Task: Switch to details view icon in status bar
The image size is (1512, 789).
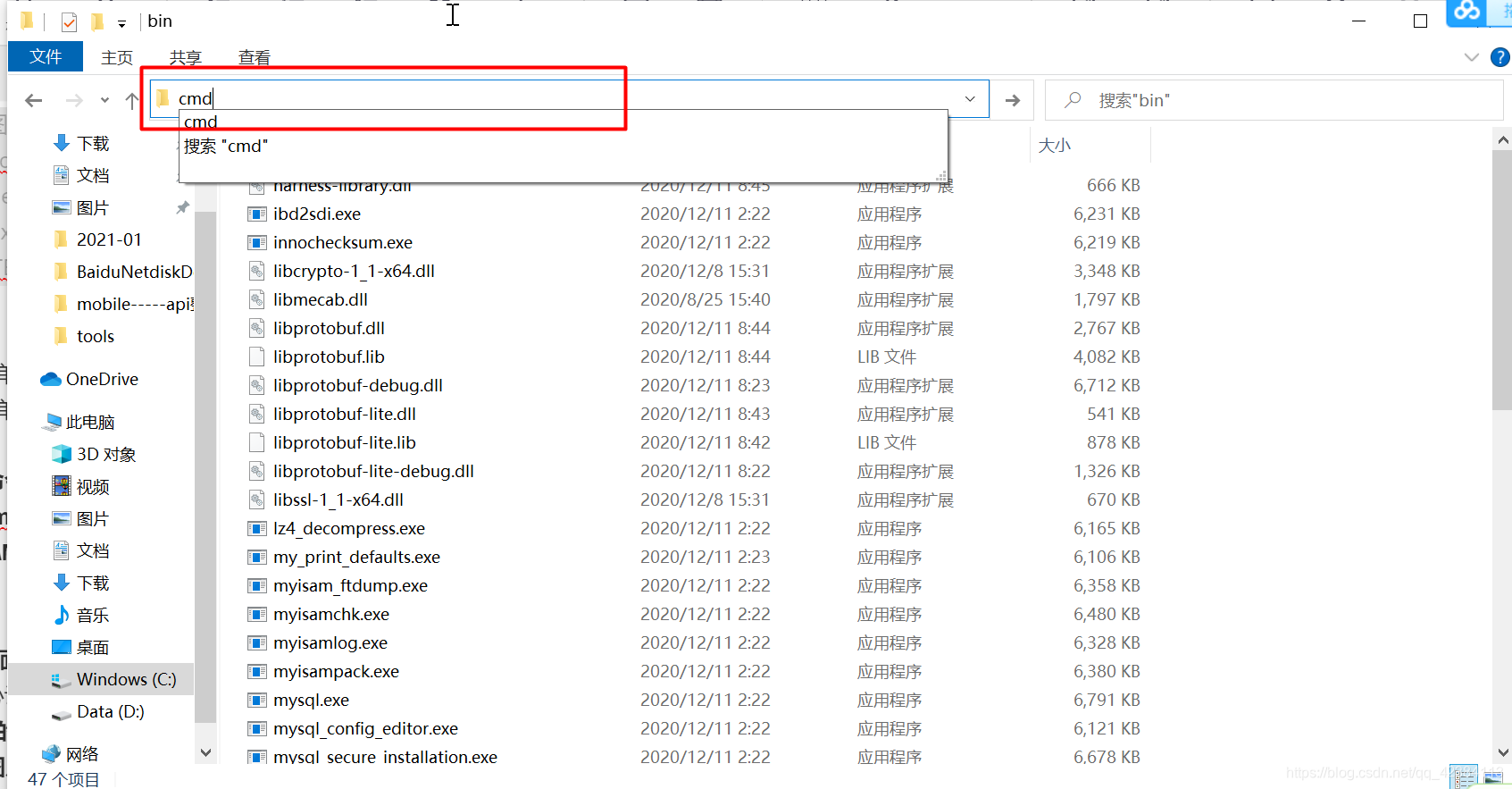Action: [1463, 777]
